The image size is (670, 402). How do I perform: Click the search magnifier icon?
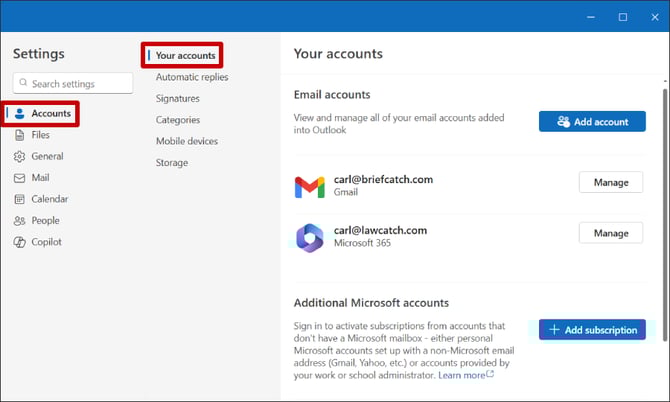[23, 82]
